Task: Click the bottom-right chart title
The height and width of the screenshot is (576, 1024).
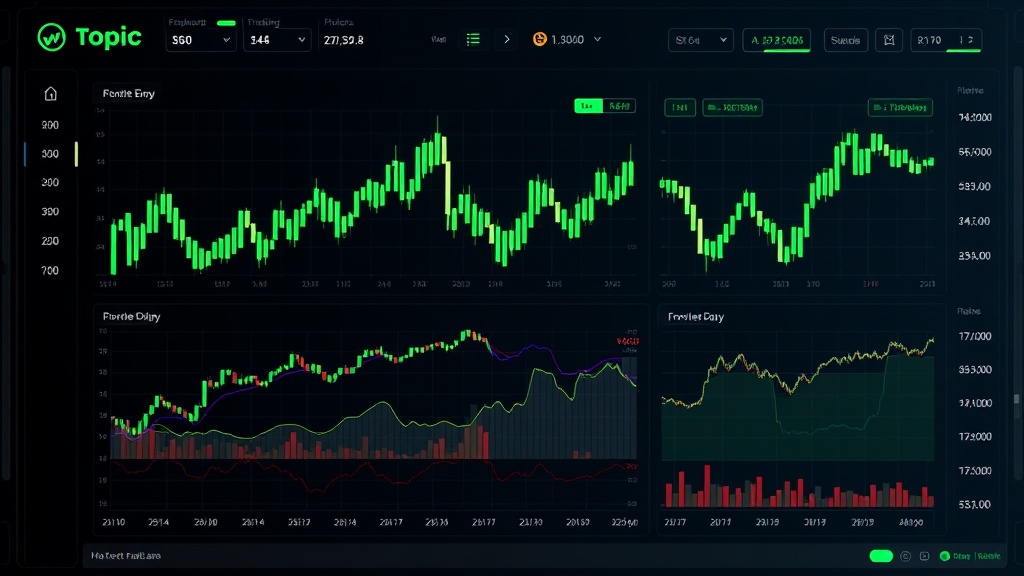Action: (696, 317)
